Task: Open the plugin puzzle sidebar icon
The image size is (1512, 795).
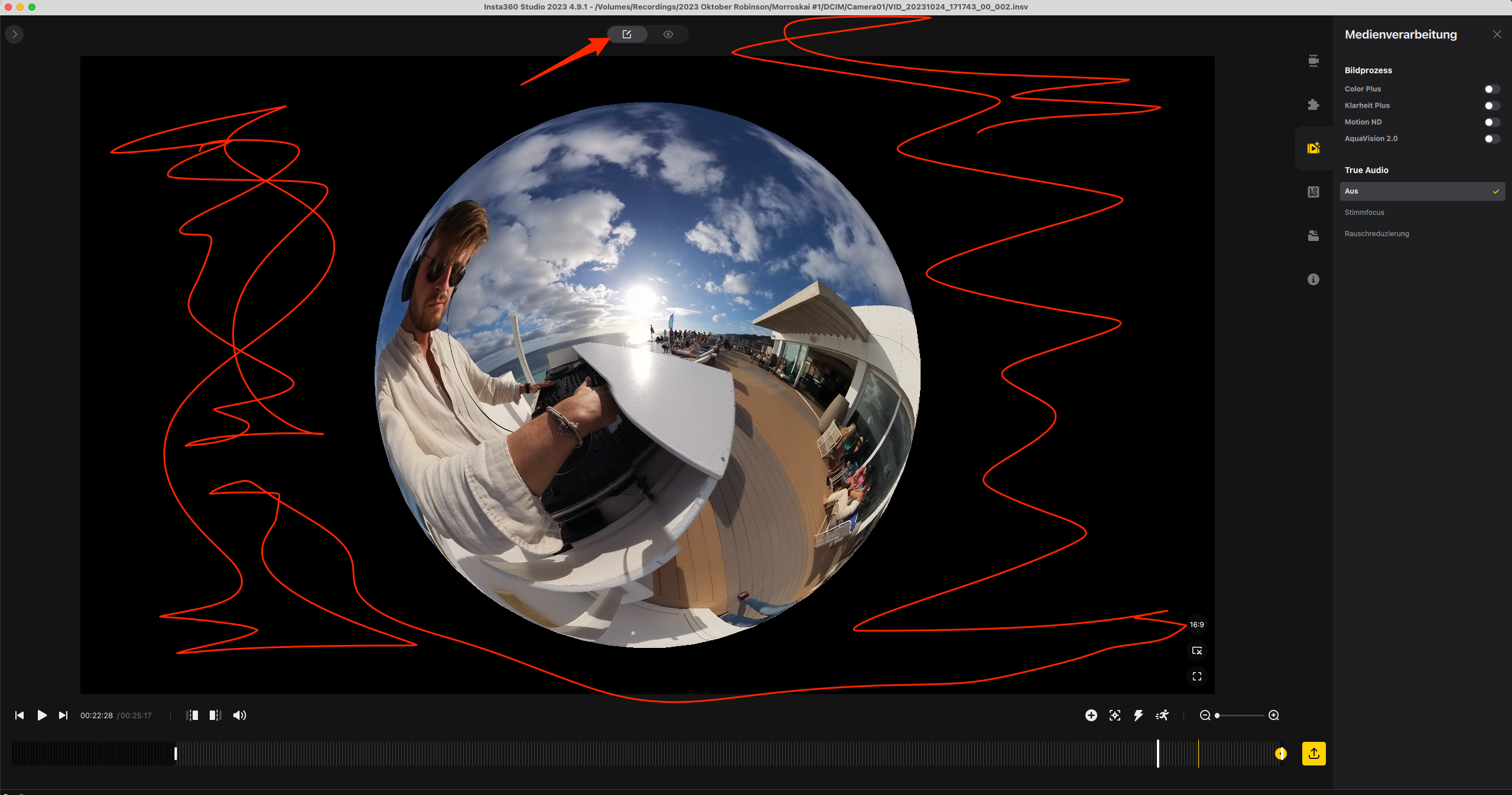Action: pos(1313,105)
